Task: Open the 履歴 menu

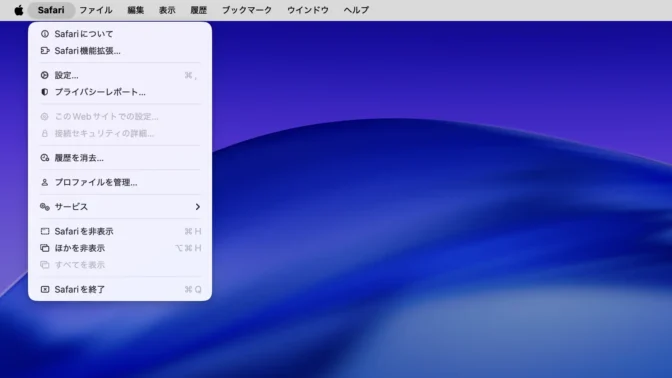Action: (x=199, y=10)
